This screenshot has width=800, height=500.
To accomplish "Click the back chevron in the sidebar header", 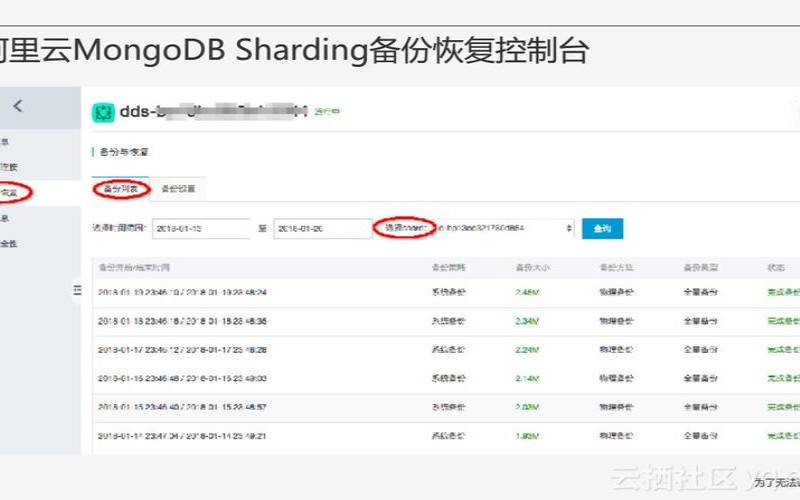I will click(x=18, y=106).
